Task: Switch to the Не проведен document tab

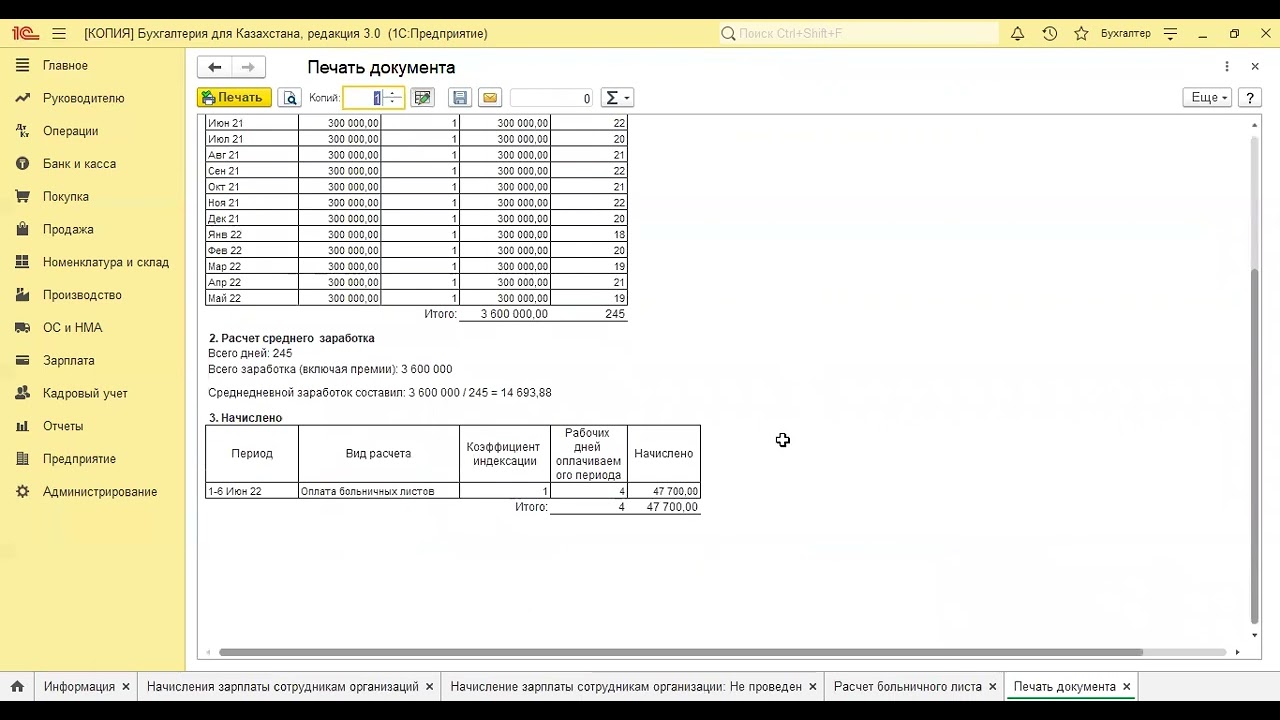Action: (x=626, y=687)
